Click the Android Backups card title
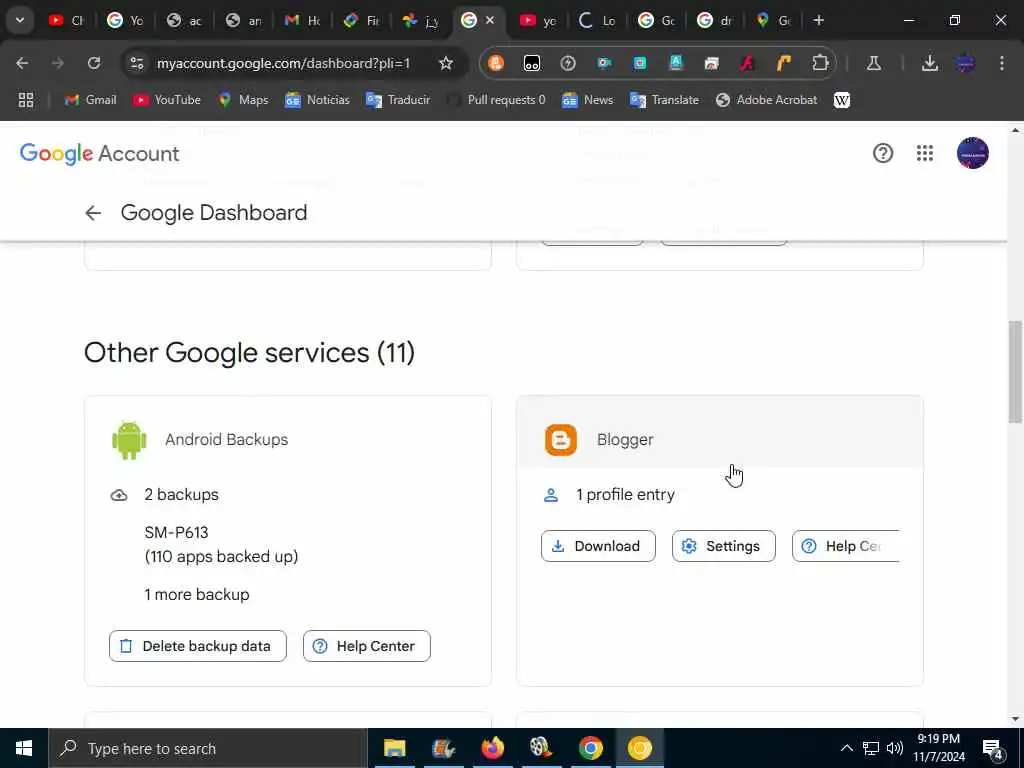1024x768 pixels. click(227, 440)
